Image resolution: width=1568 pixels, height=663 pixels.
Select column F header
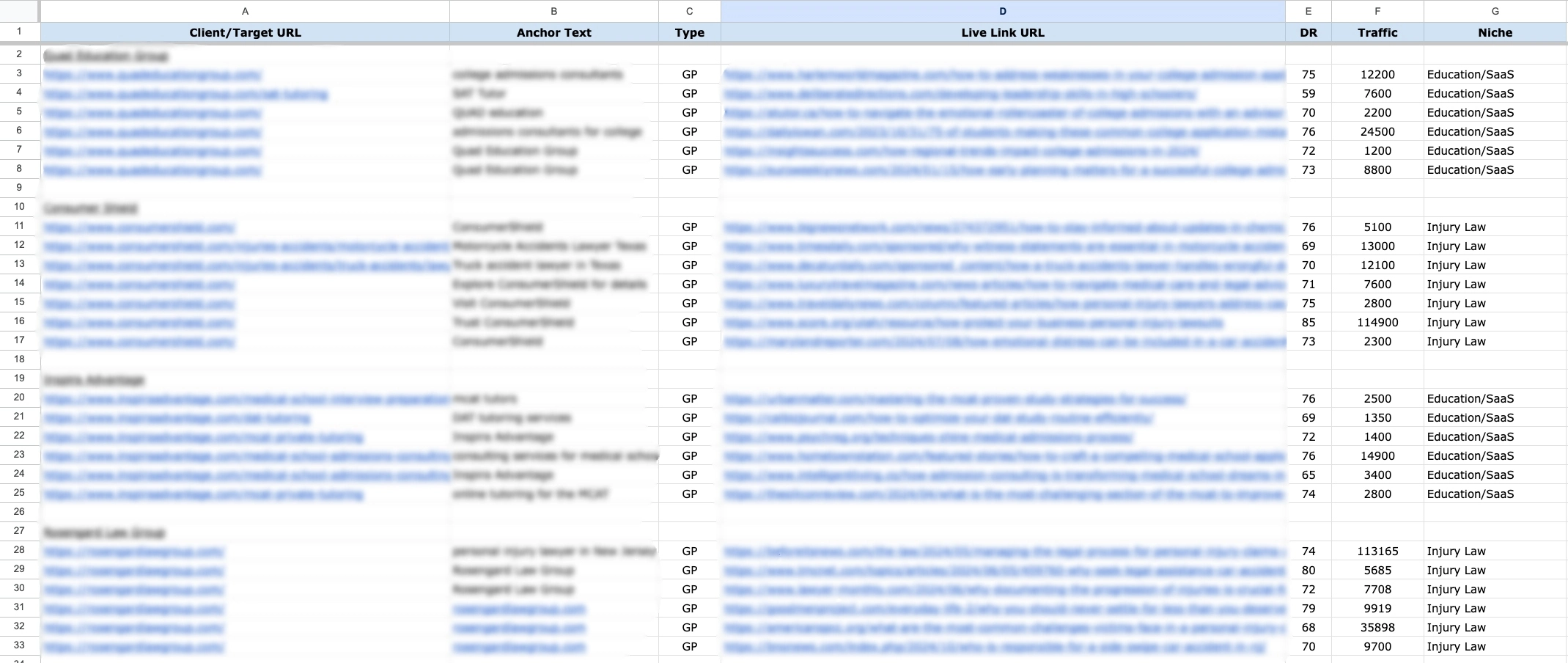[x=1377, y=11]
